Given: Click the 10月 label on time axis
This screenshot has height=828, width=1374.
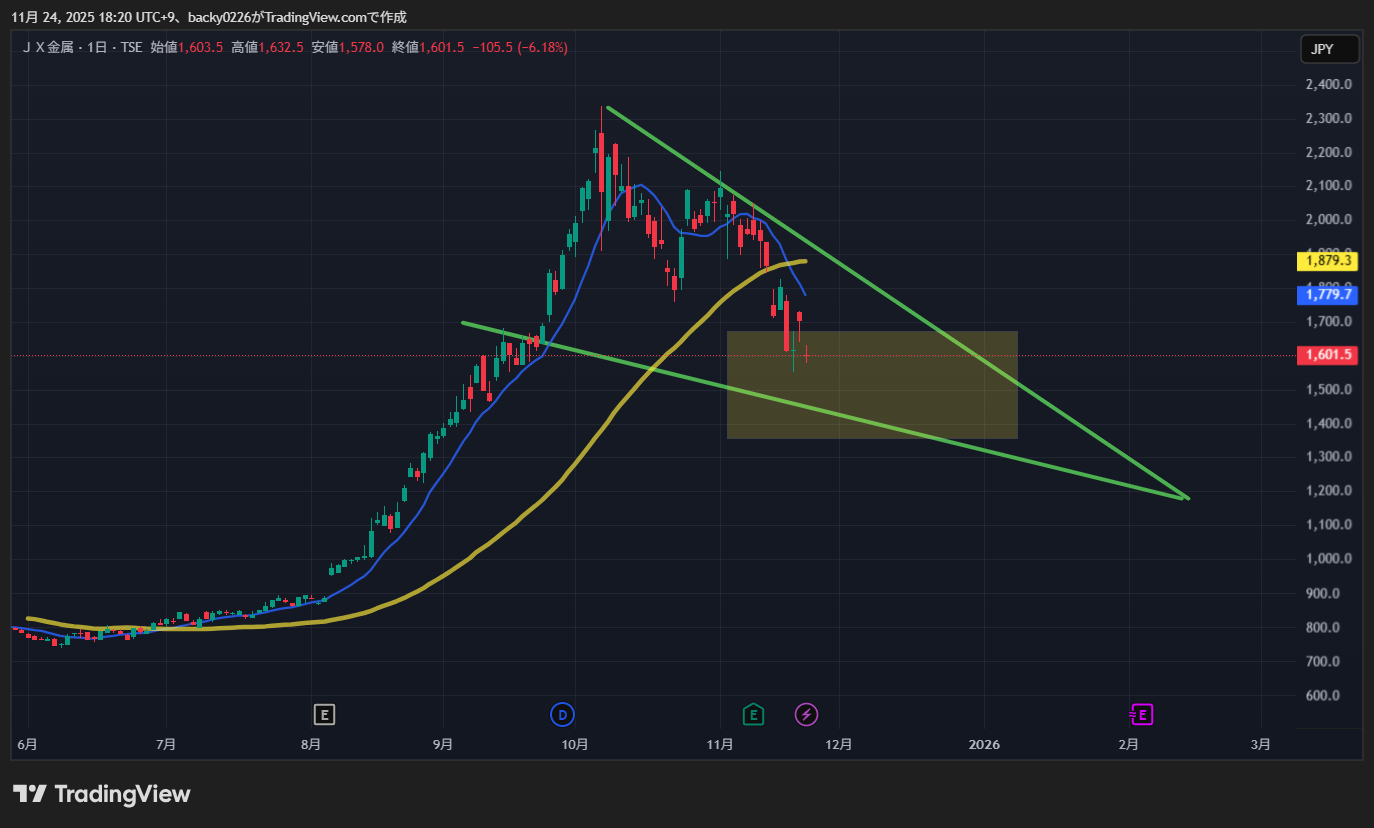Looking at the screenshot, I should coord(575,744).
